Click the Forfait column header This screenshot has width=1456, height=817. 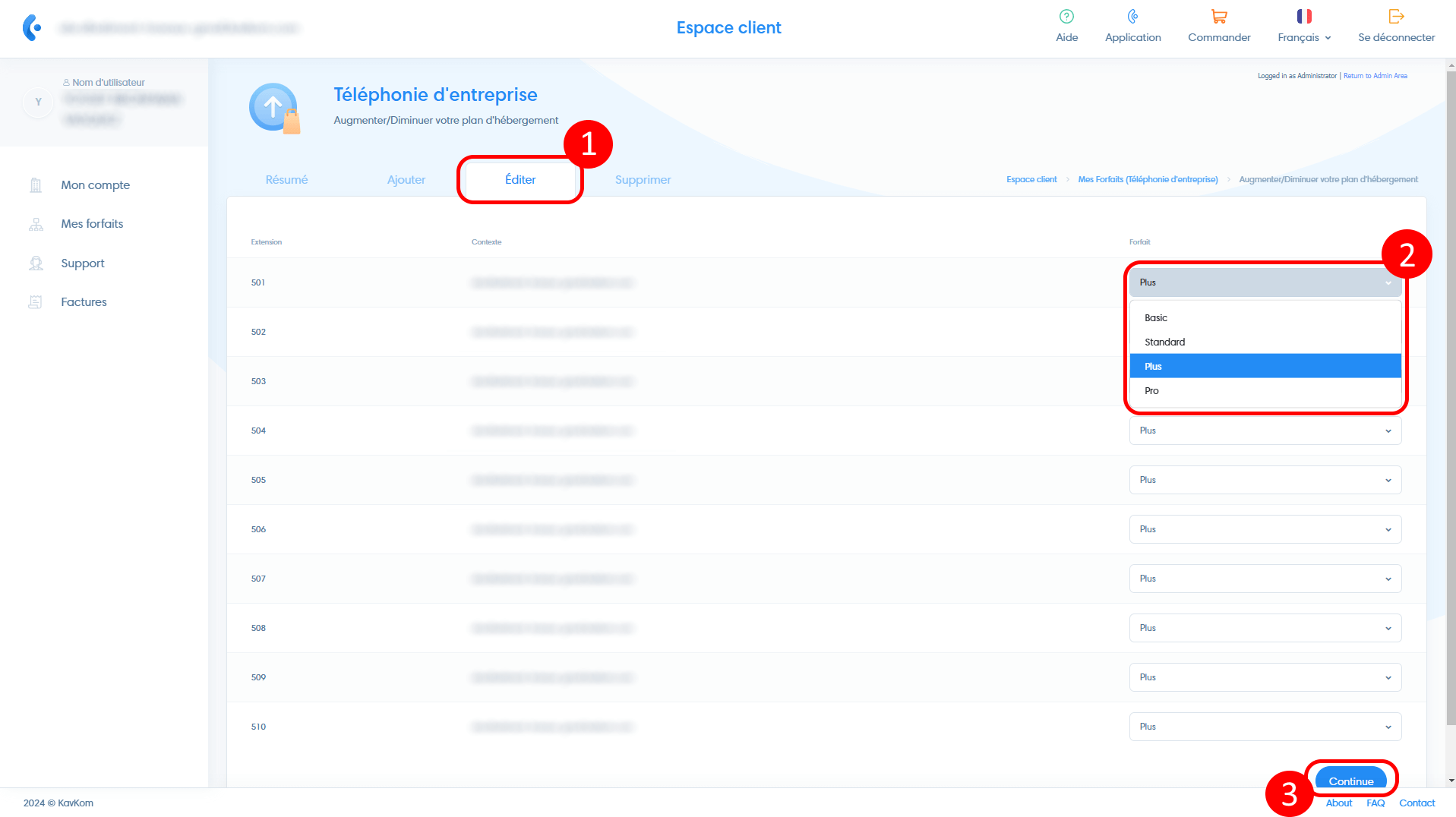[1139, 242]
